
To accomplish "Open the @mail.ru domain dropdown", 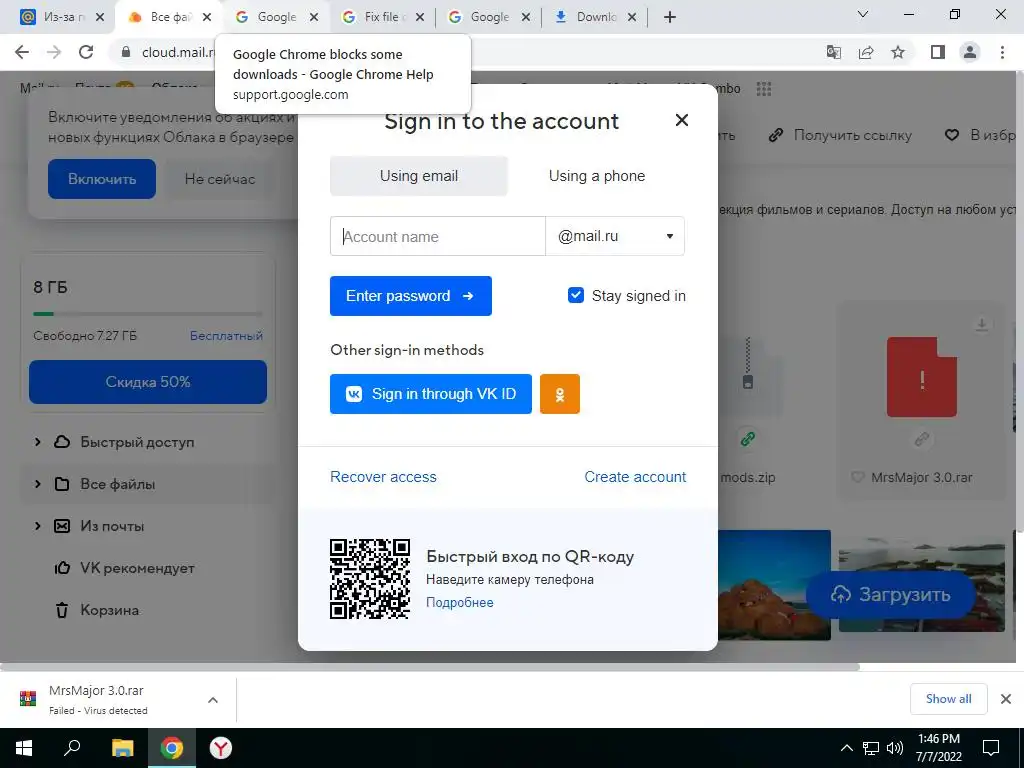I will tap(615, 236).
